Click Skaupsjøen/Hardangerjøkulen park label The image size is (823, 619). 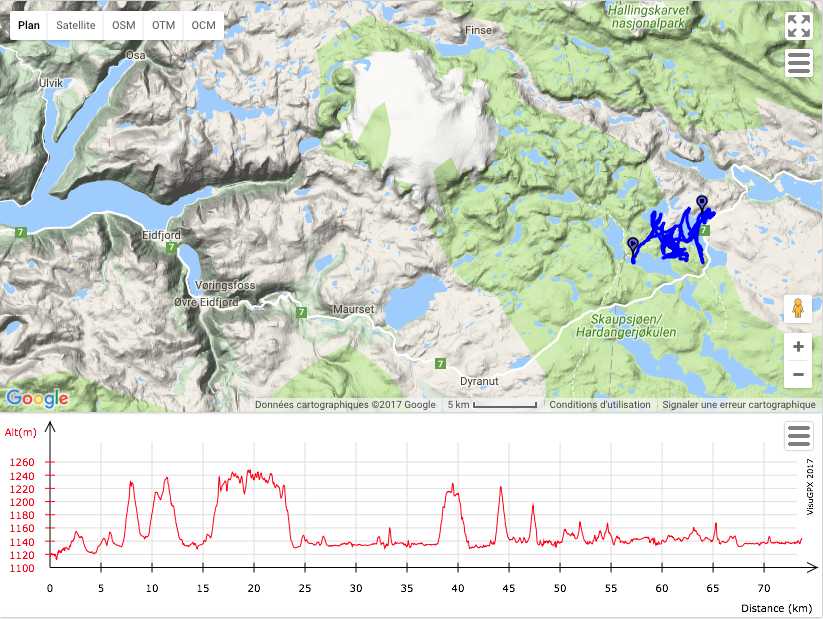point(626,326)
